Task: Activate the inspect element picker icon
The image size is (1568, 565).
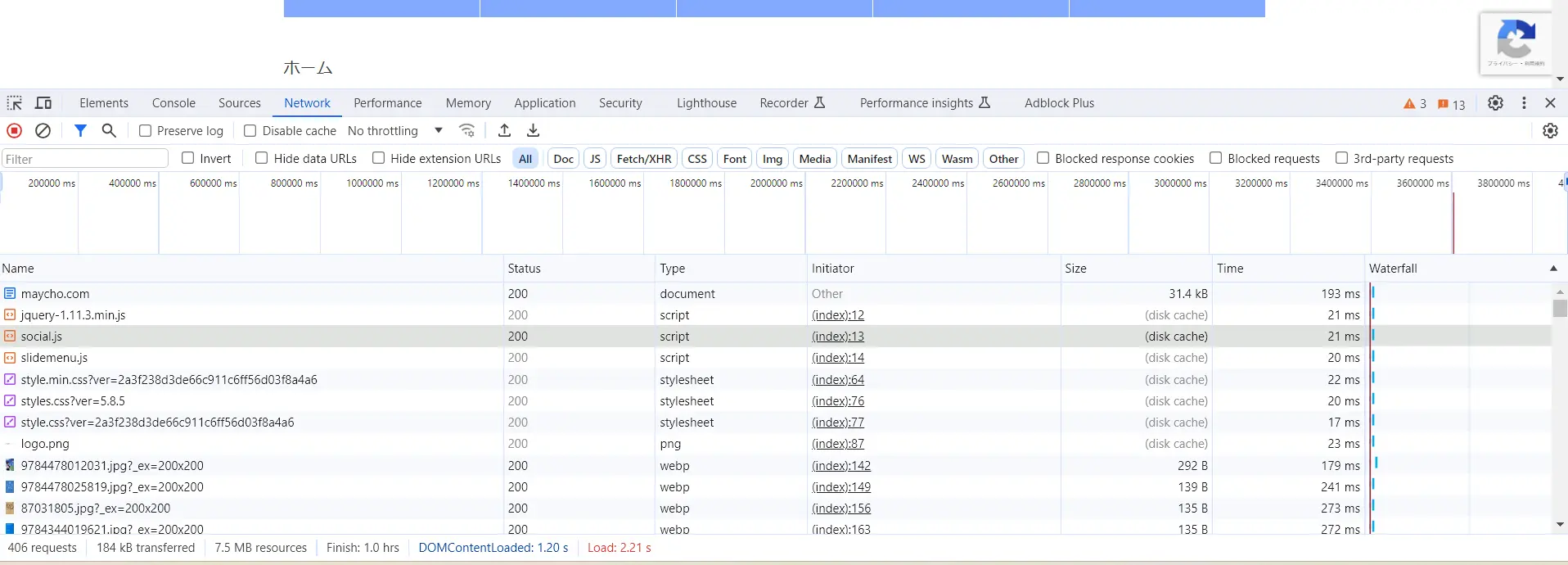Action: [15, 103]
